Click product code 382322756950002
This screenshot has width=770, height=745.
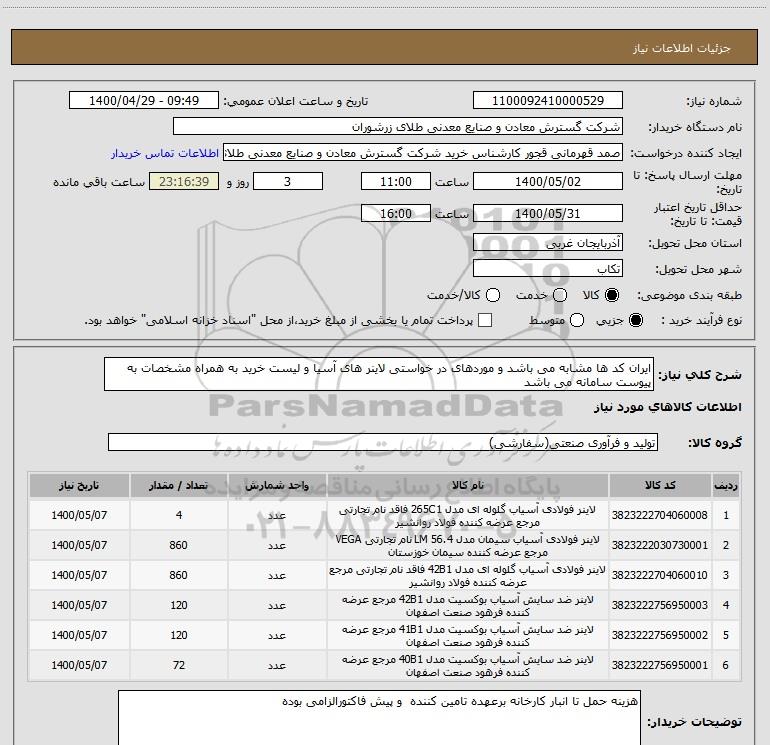coord(660,635)
